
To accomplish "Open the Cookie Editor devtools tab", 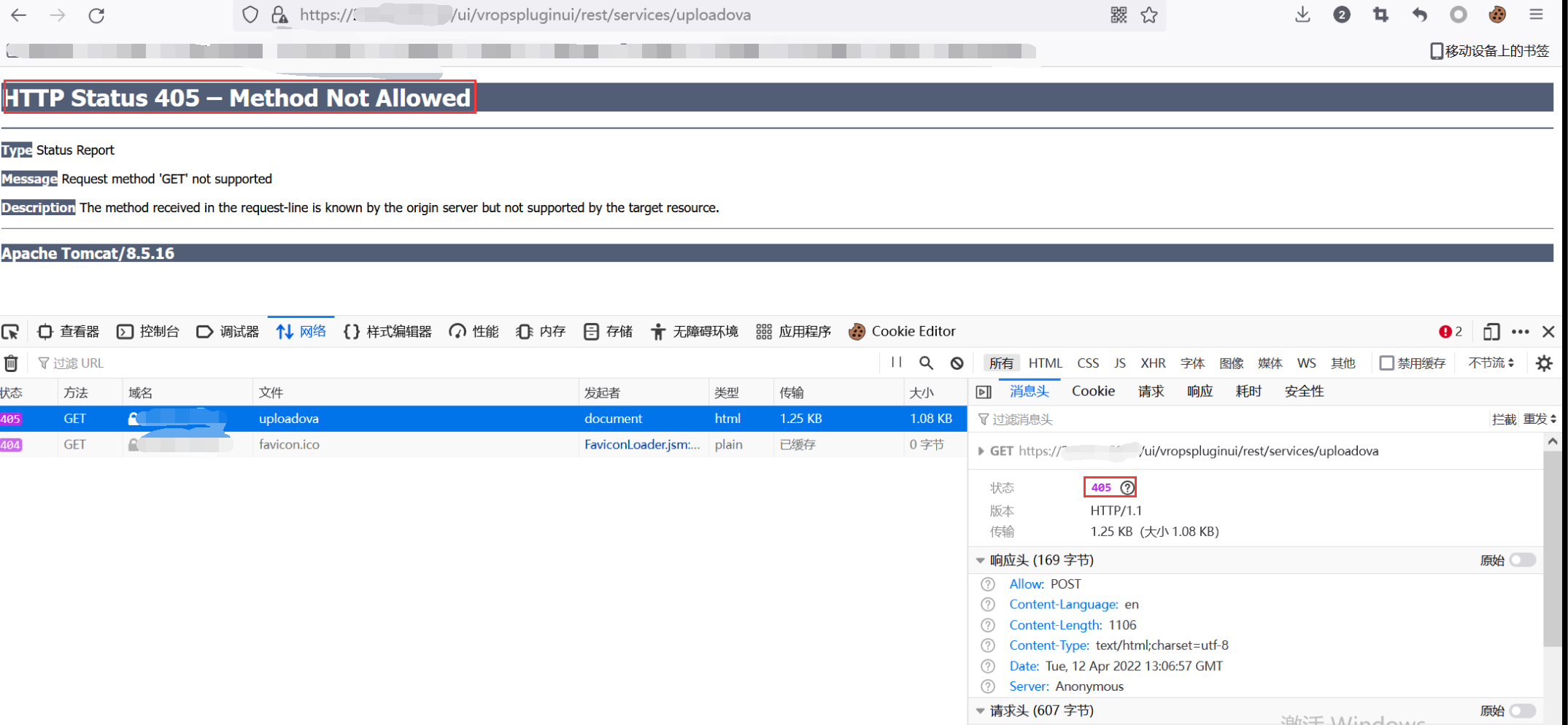I will click(x=902, y=332).
